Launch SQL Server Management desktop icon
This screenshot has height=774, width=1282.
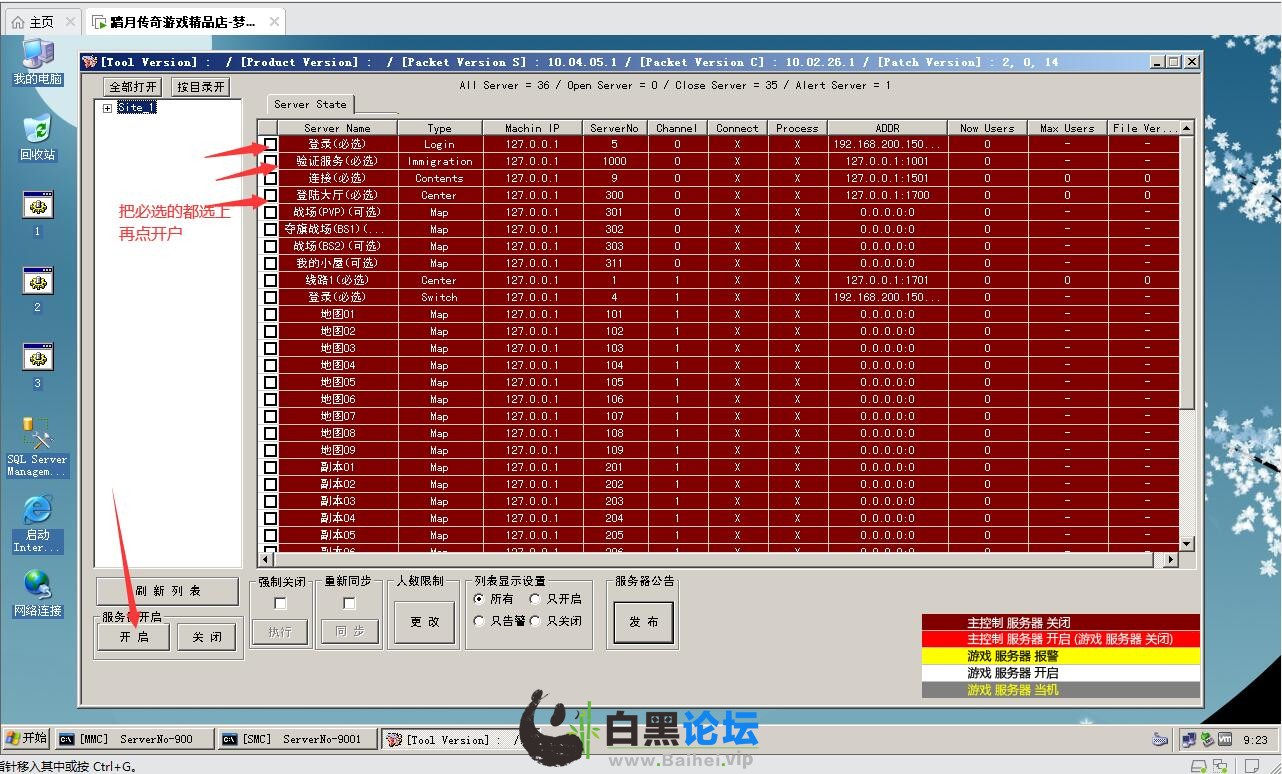click(37, 447)
